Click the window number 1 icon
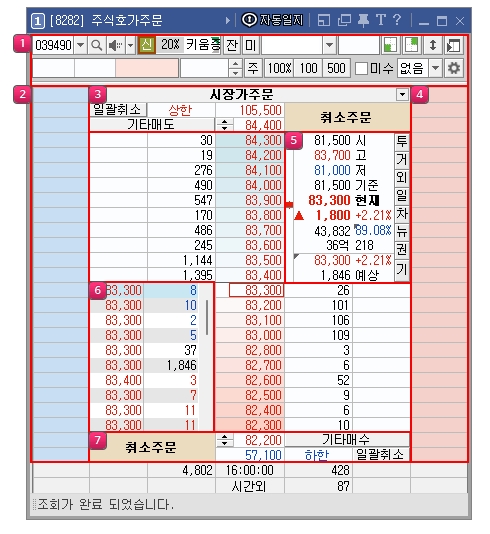The width and height of the screenshot is (490, 534). point(37,21)
